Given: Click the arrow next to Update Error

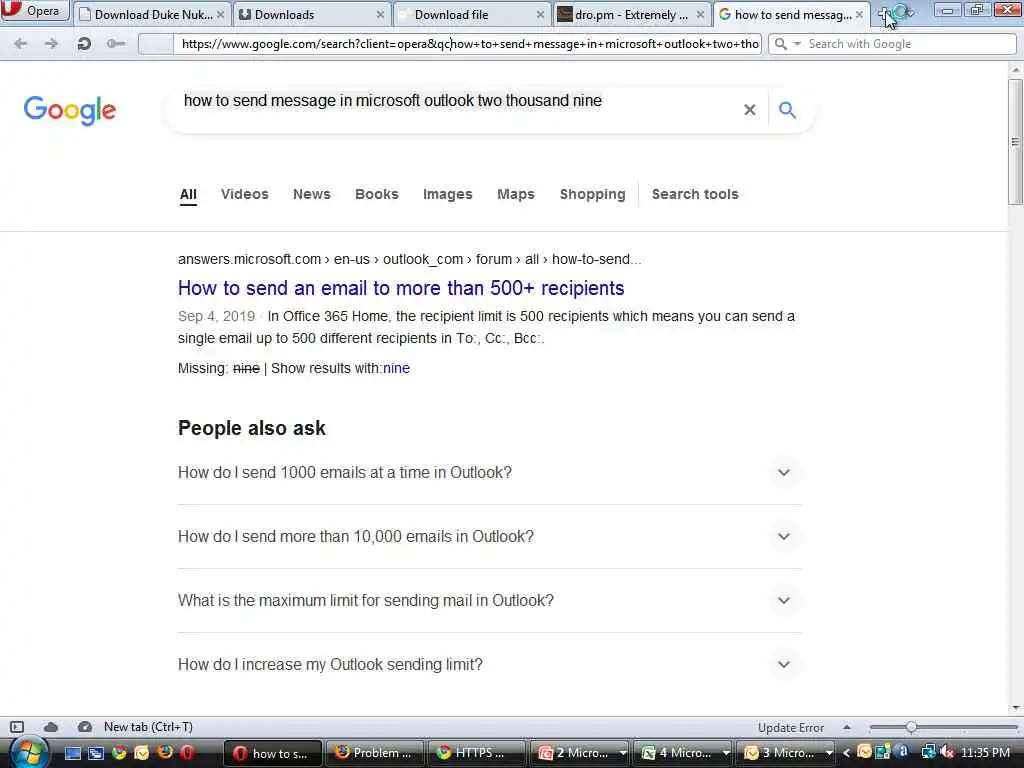Looking at the screenshot, I should click(x=847, y=727).
